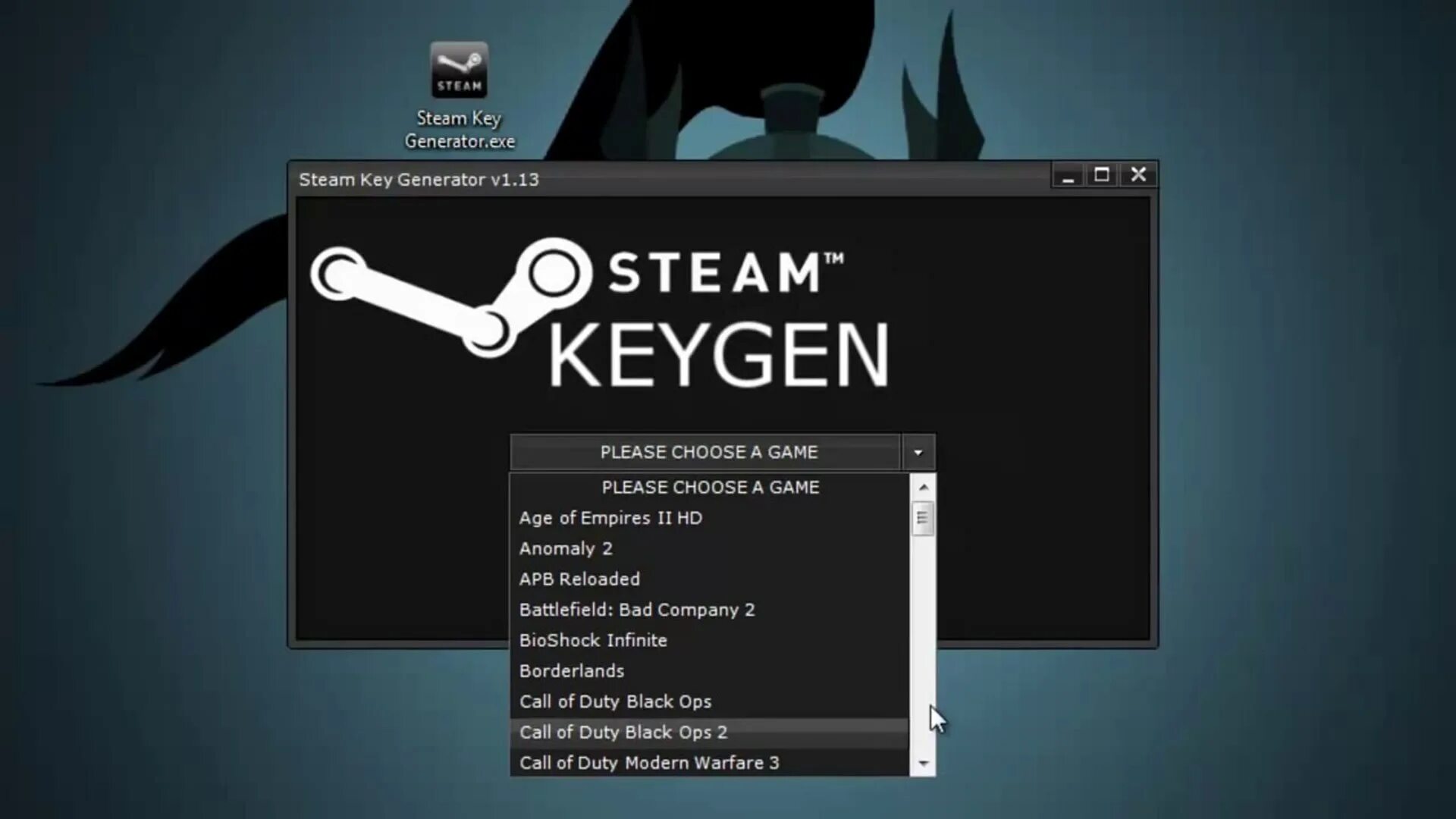Click the PLEASE CHOOSE A GAME button
Screen dimensions: 1456x819
(709, 451)
